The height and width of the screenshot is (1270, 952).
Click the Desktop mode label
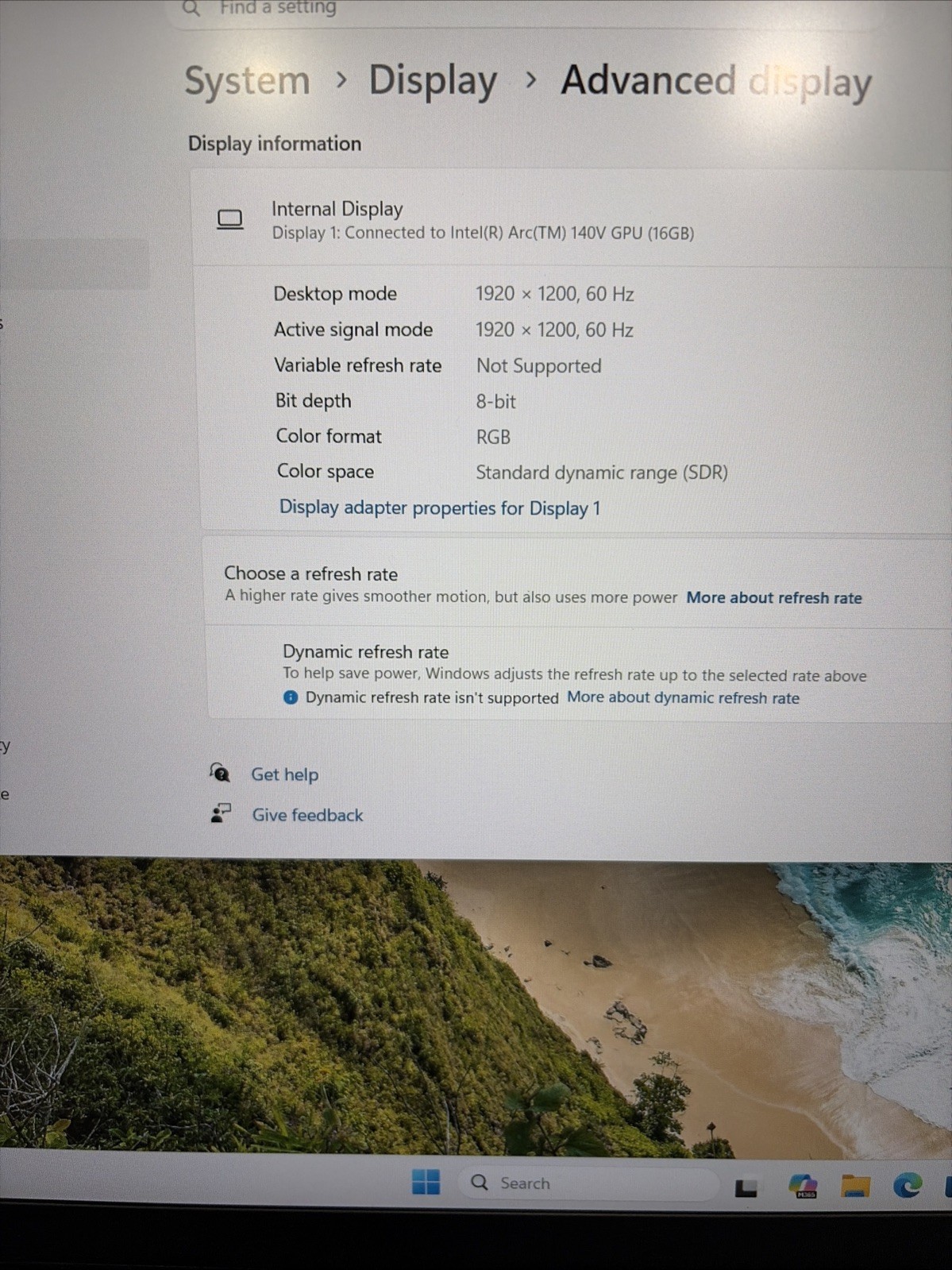coord(335,294)
